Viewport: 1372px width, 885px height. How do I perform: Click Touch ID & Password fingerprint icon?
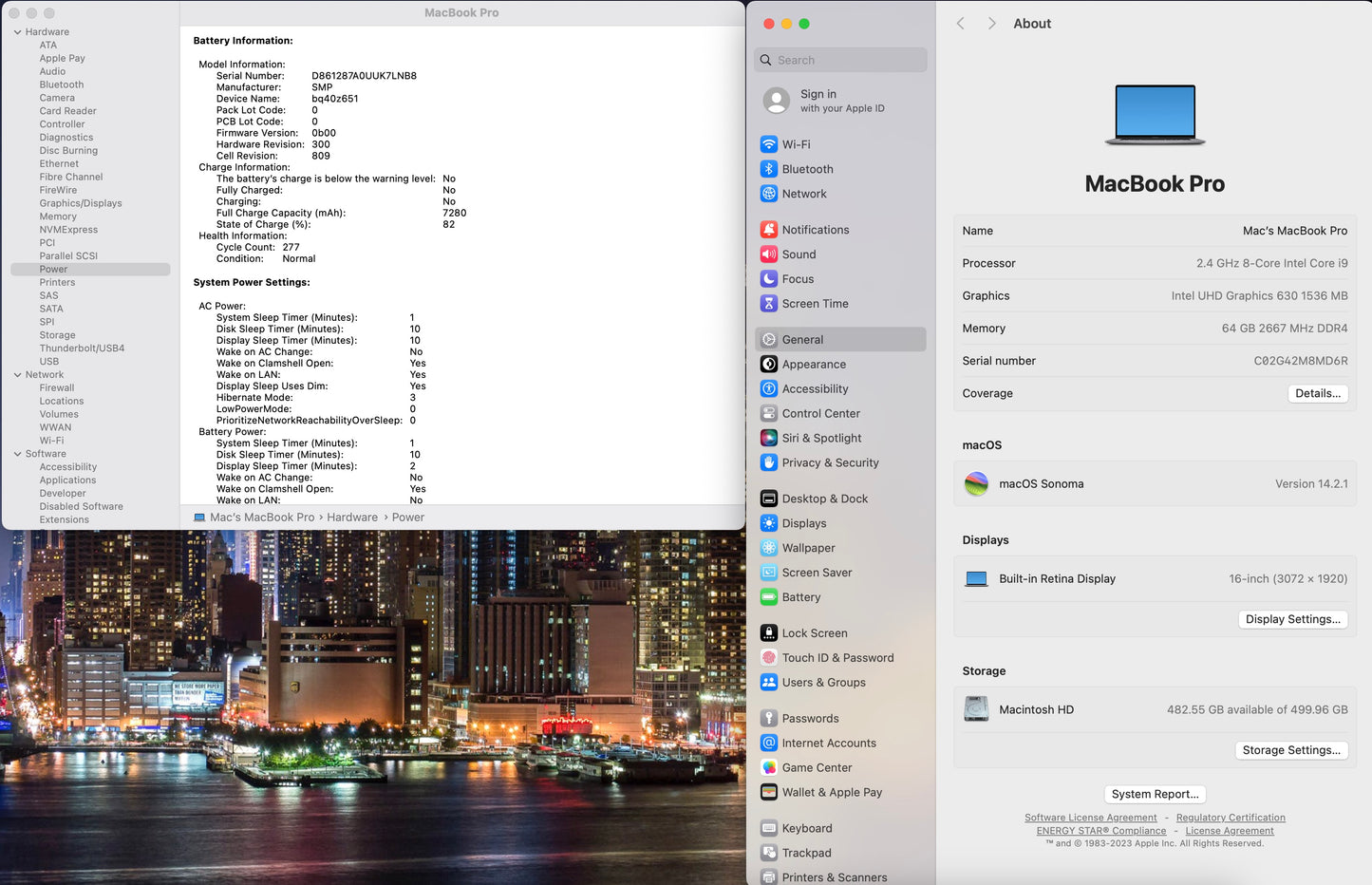(769, 659)
